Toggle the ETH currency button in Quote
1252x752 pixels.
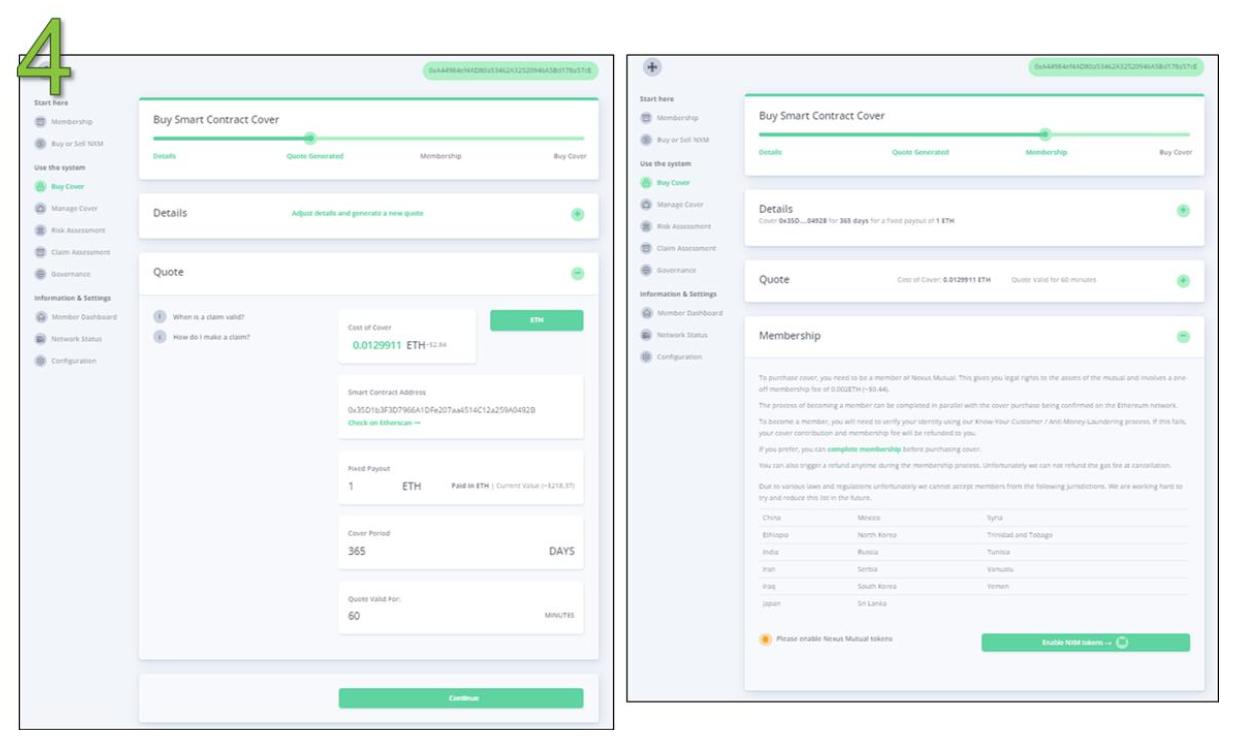pyautogui.click(x=536, y=320)
